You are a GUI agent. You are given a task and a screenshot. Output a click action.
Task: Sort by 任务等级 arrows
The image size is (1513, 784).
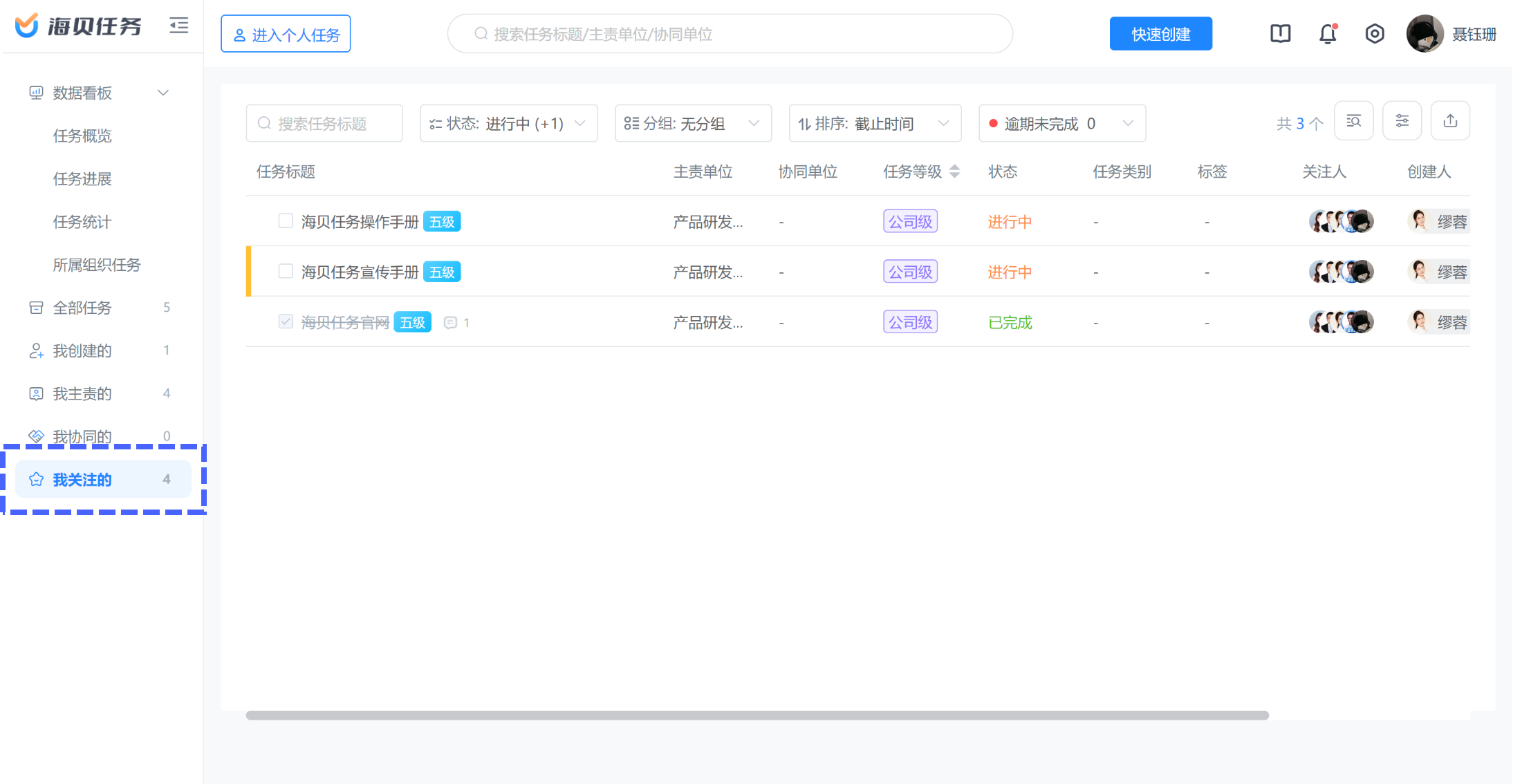[x=955, y=171]
